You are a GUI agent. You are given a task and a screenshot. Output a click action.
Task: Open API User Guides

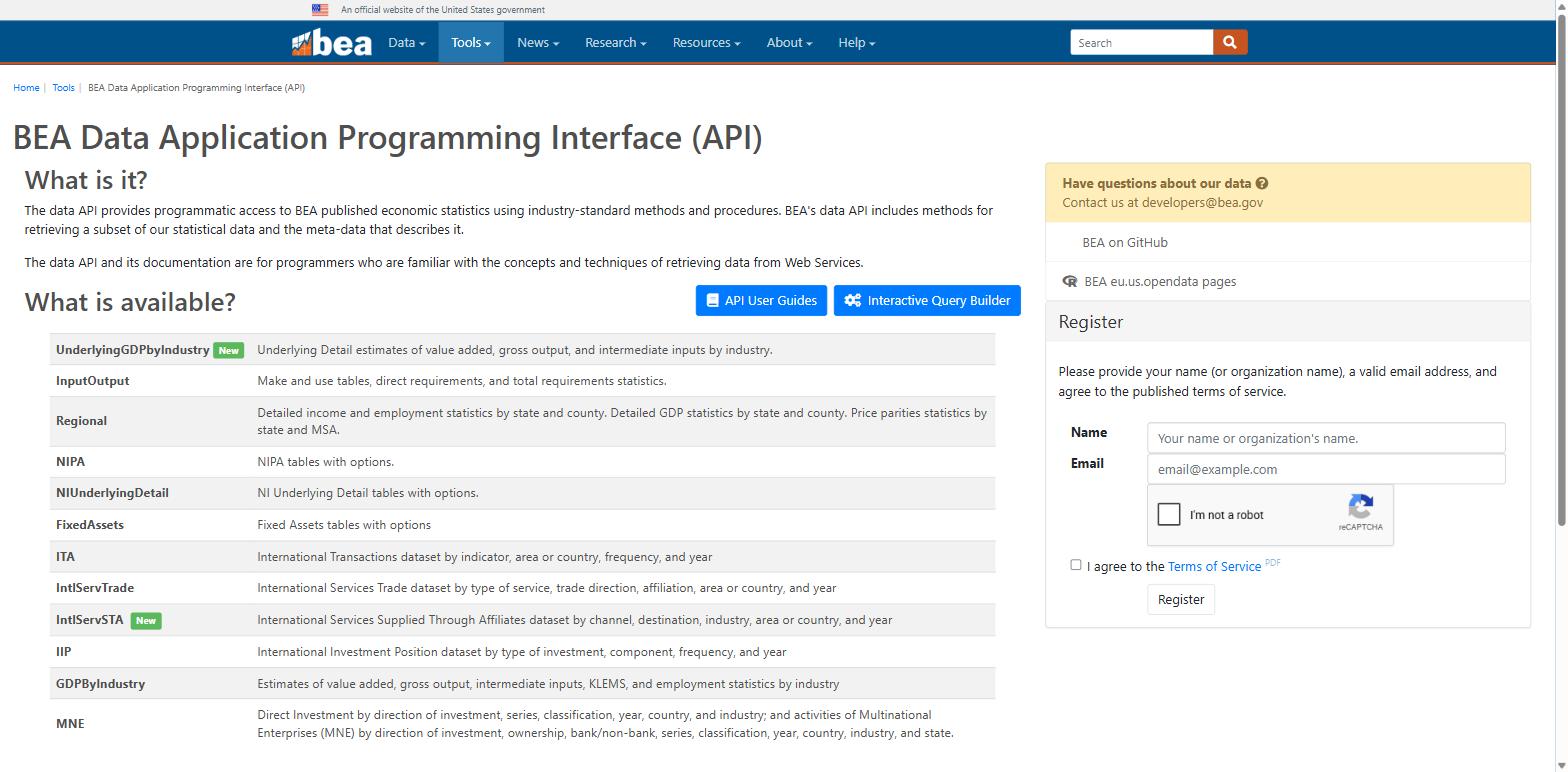click(761, 300)
